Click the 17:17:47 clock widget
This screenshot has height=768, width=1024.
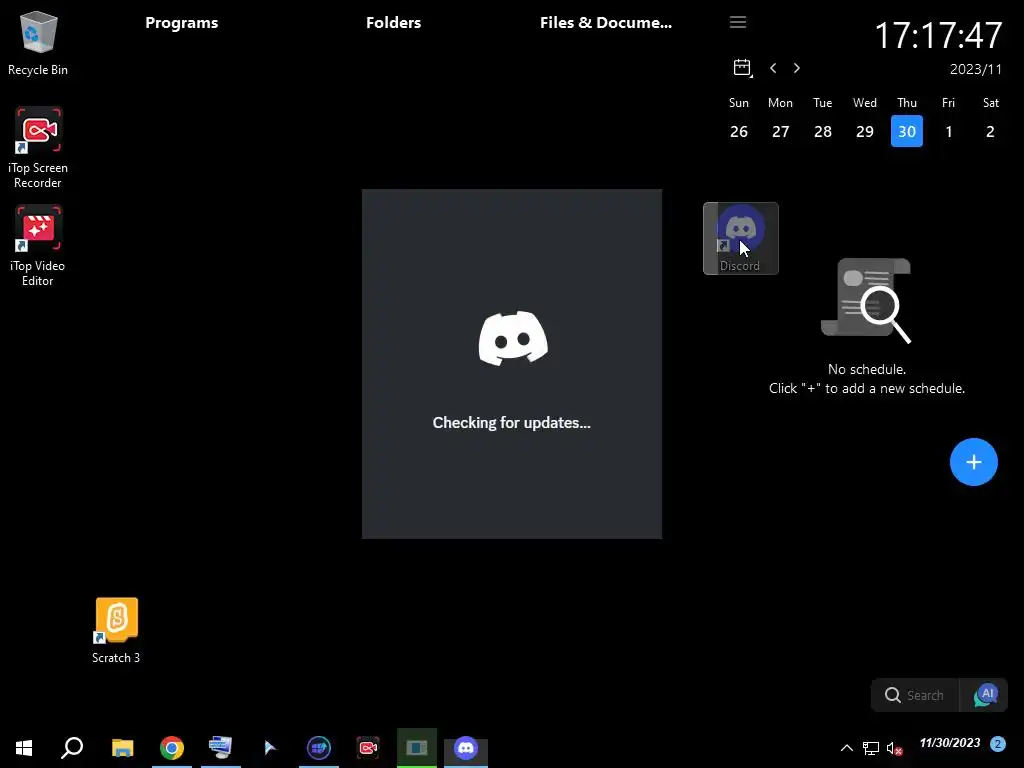938,35
